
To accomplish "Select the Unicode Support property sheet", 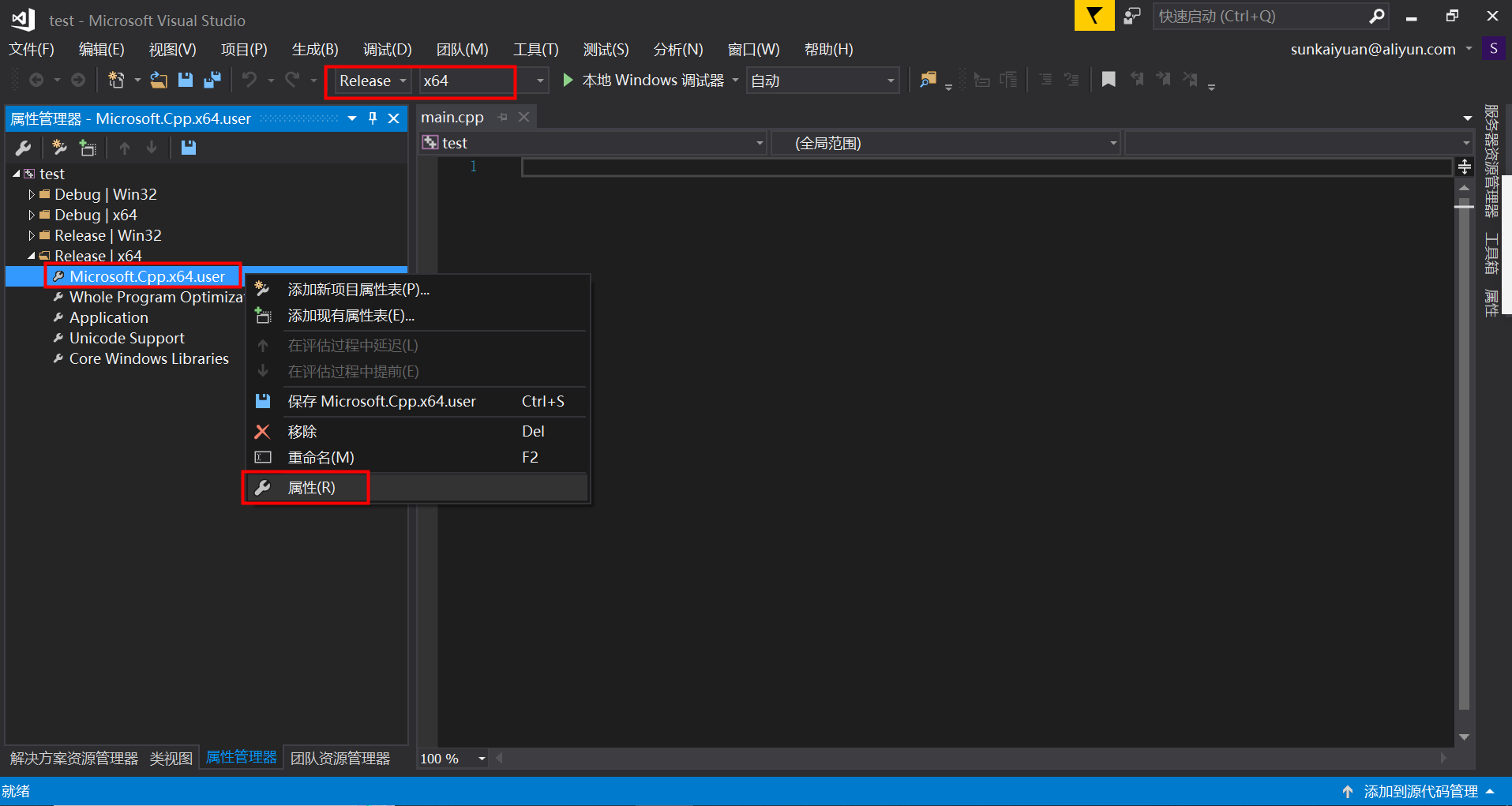I will 127,338.
